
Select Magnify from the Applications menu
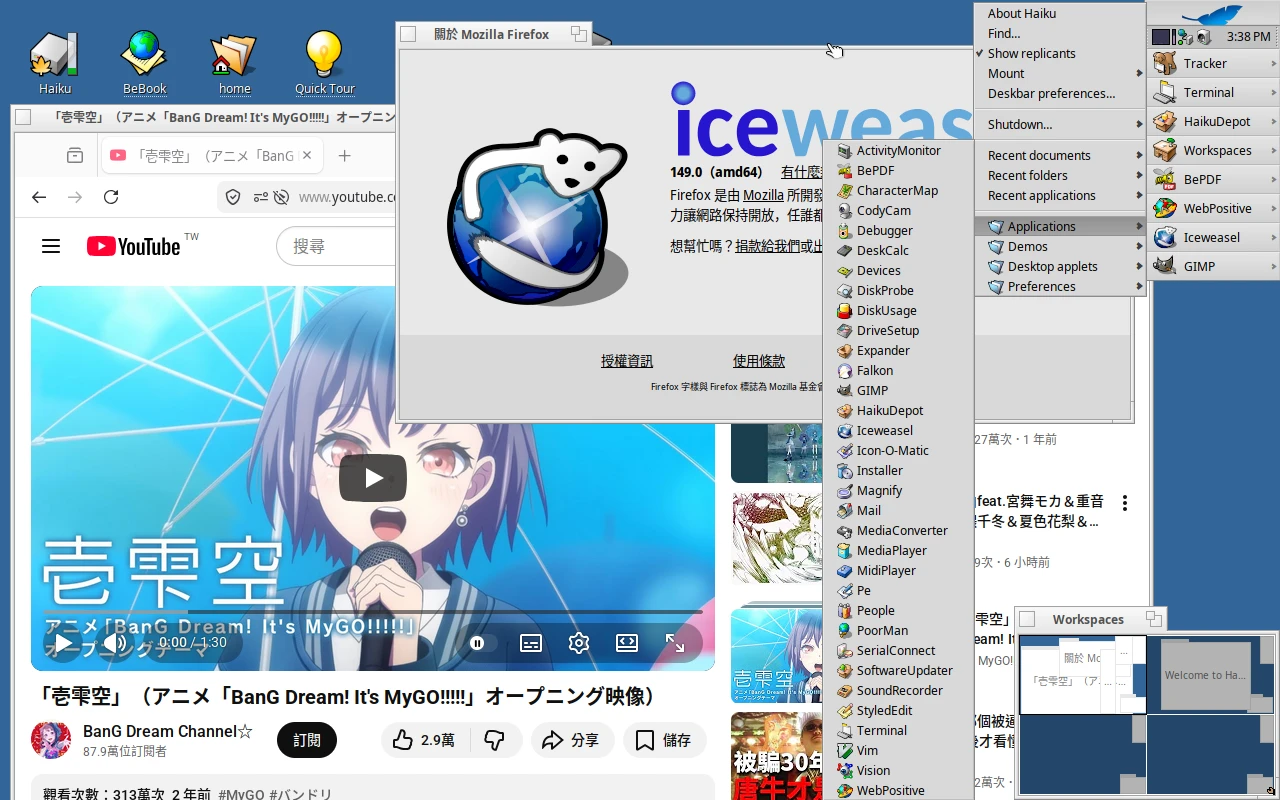[880, 490]
